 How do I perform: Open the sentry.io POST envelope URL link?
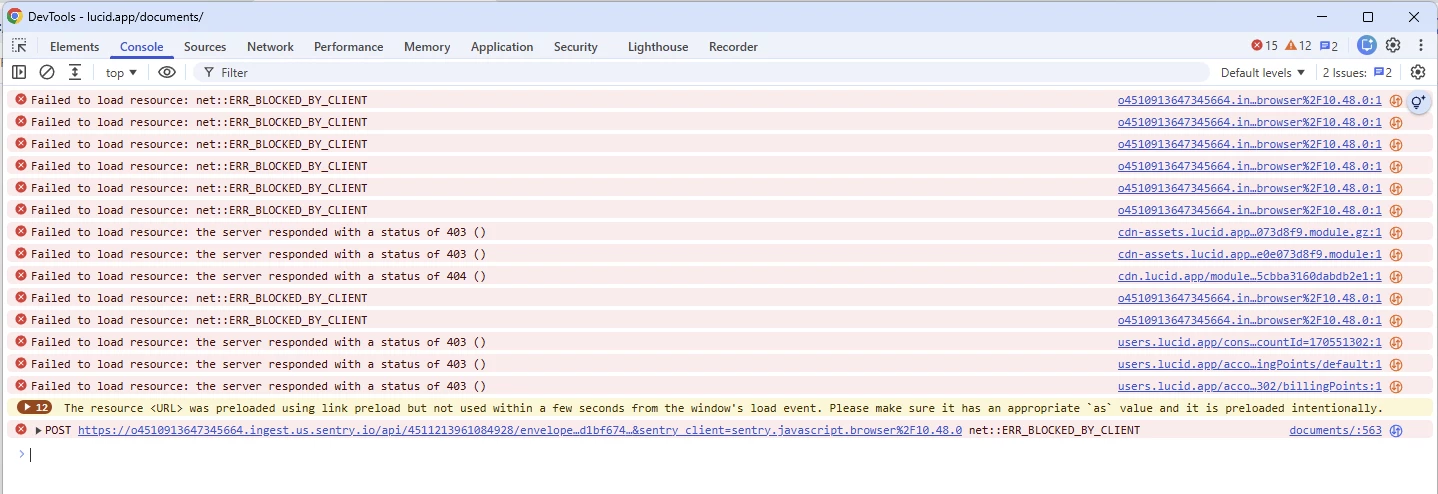click(x=520, y=430)
